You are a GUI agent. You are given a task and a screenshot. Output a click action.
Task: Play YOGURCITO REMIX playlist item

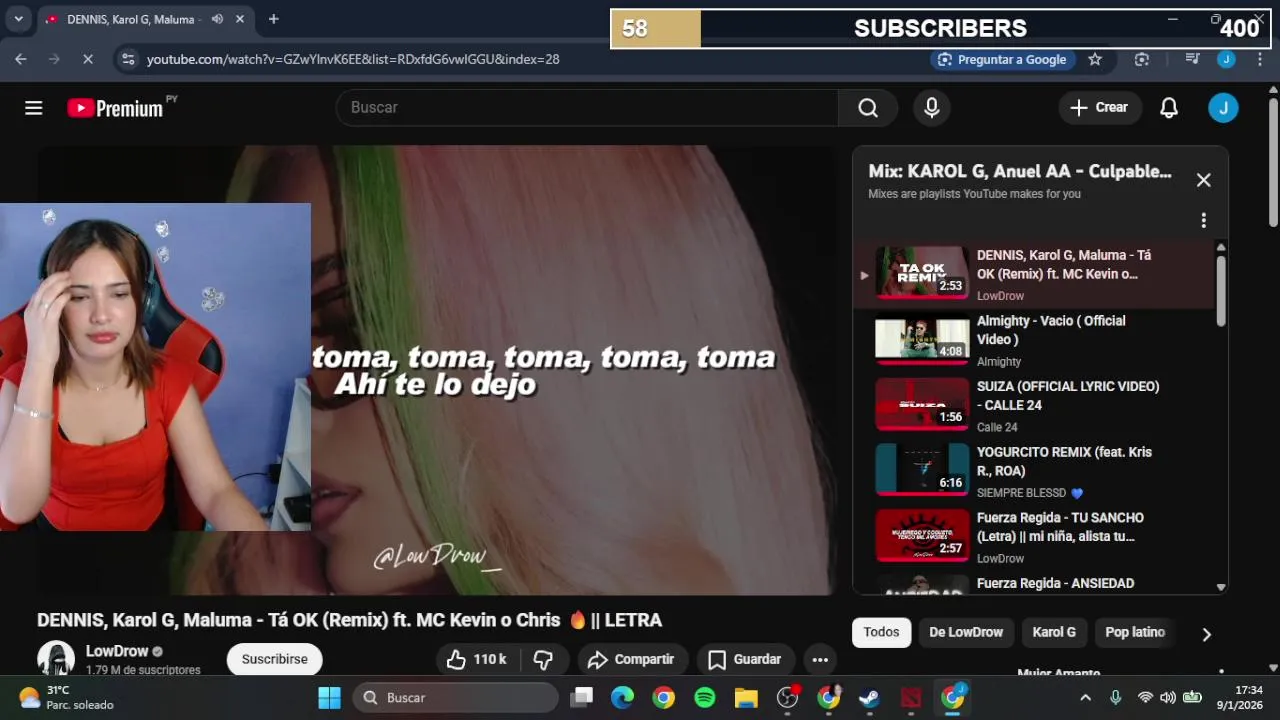pyautogui.click(x=1035, y=472)
